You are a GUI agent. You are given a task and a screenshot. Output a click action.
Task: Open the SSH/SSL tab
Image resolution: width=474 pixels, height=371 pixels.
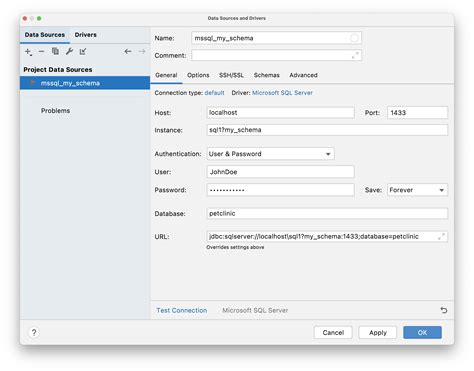point(231,75)
